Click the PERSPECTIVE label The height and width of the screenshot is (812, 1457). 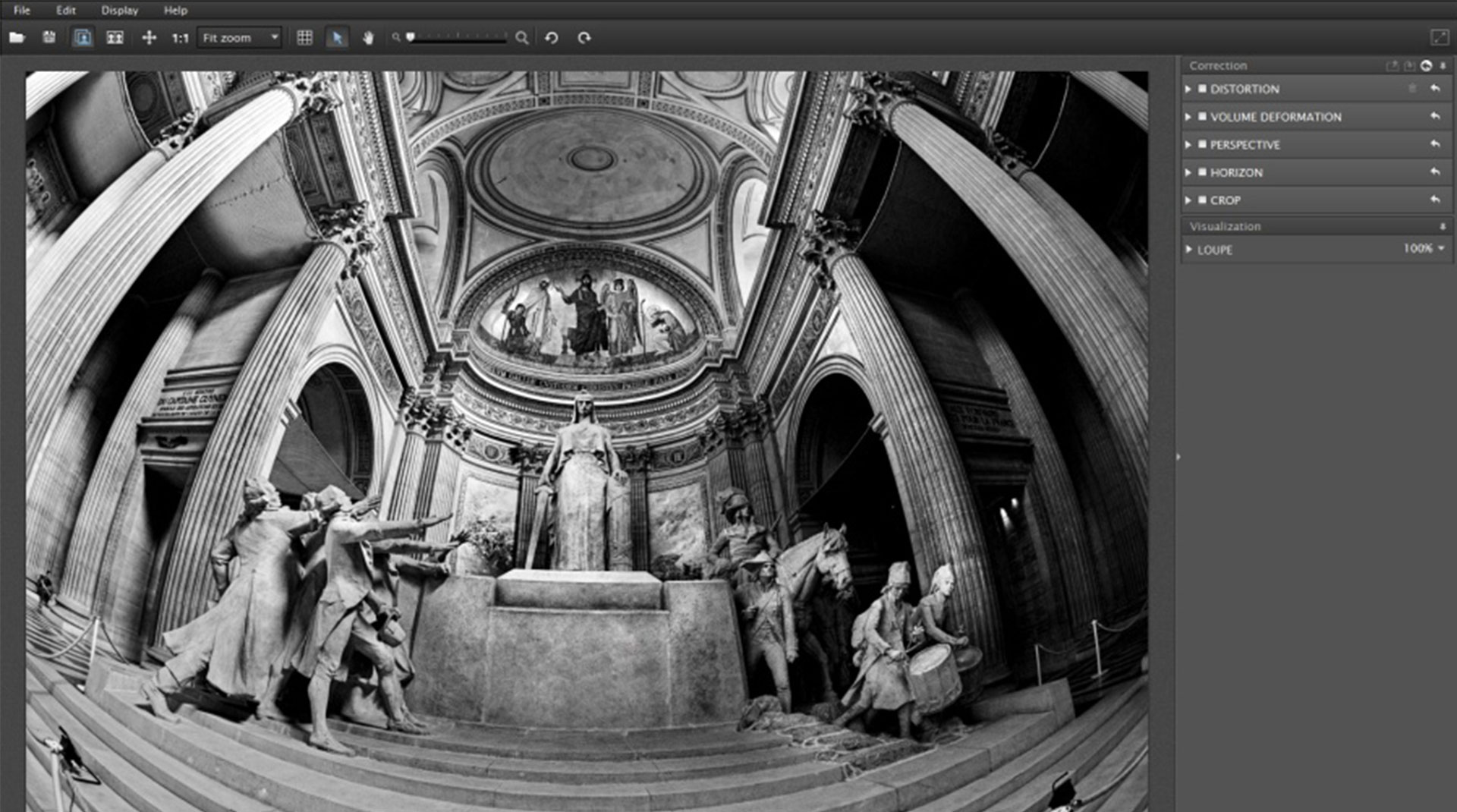[1245, 144]
